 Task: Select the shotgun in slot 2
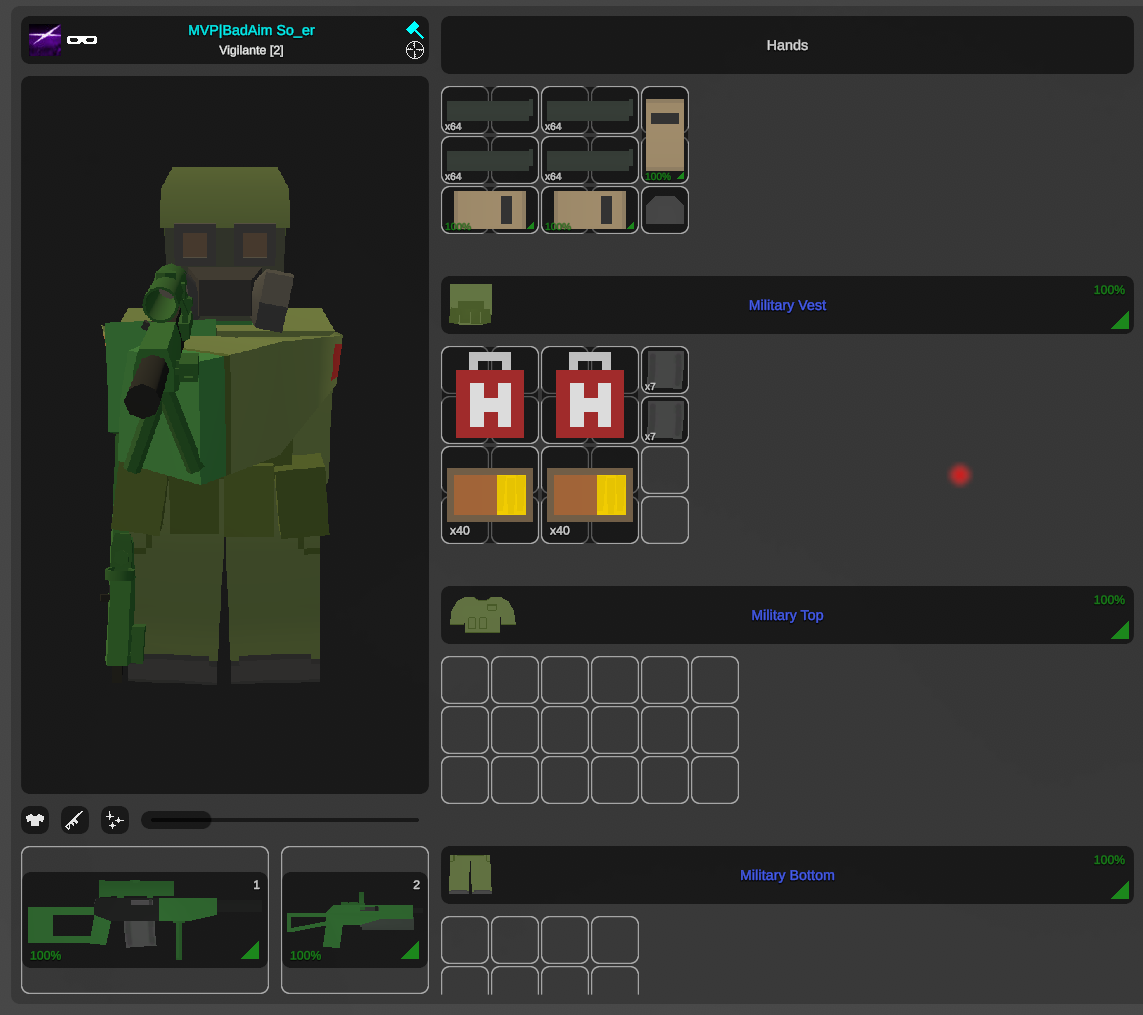(x=354, y=920)
